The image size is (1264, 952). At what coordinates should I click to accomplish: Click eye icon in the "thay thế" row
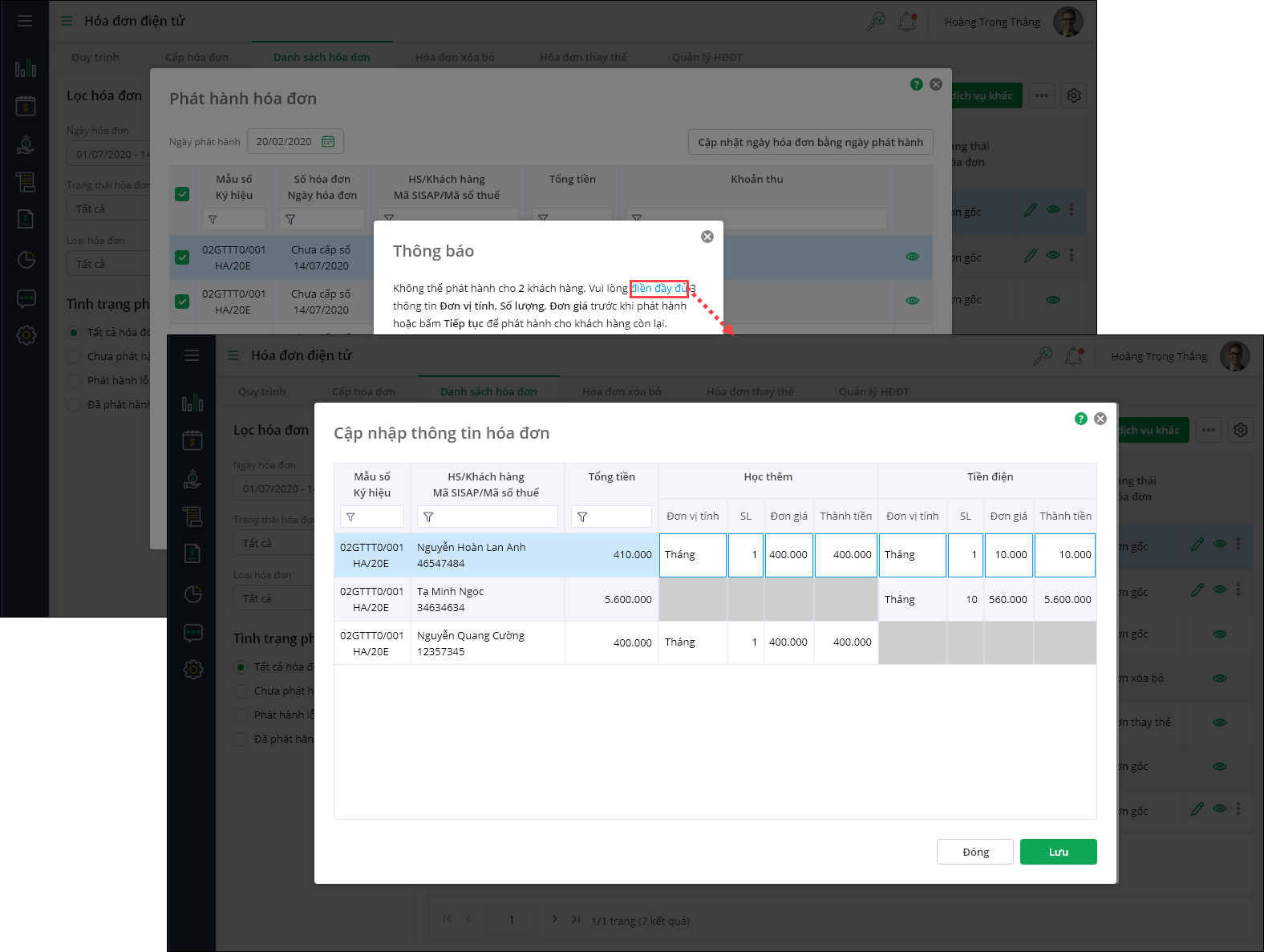click(1220, 722)
